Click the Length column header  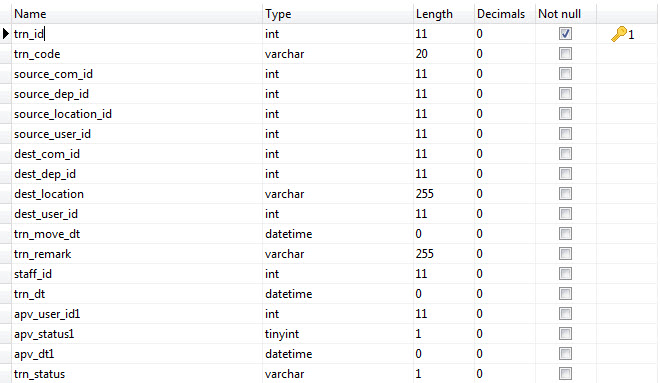(444, 14)
